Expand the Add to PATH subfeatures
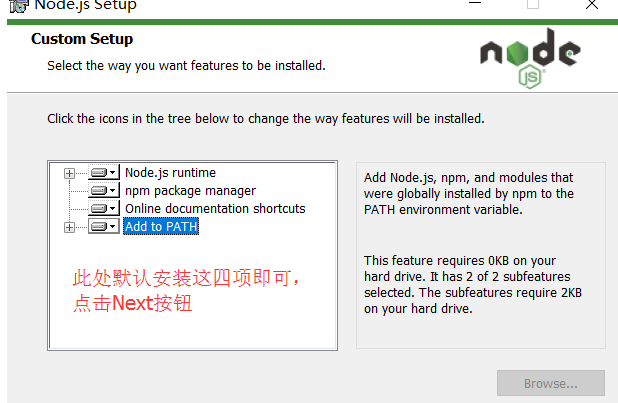 (x=69, y=227)
